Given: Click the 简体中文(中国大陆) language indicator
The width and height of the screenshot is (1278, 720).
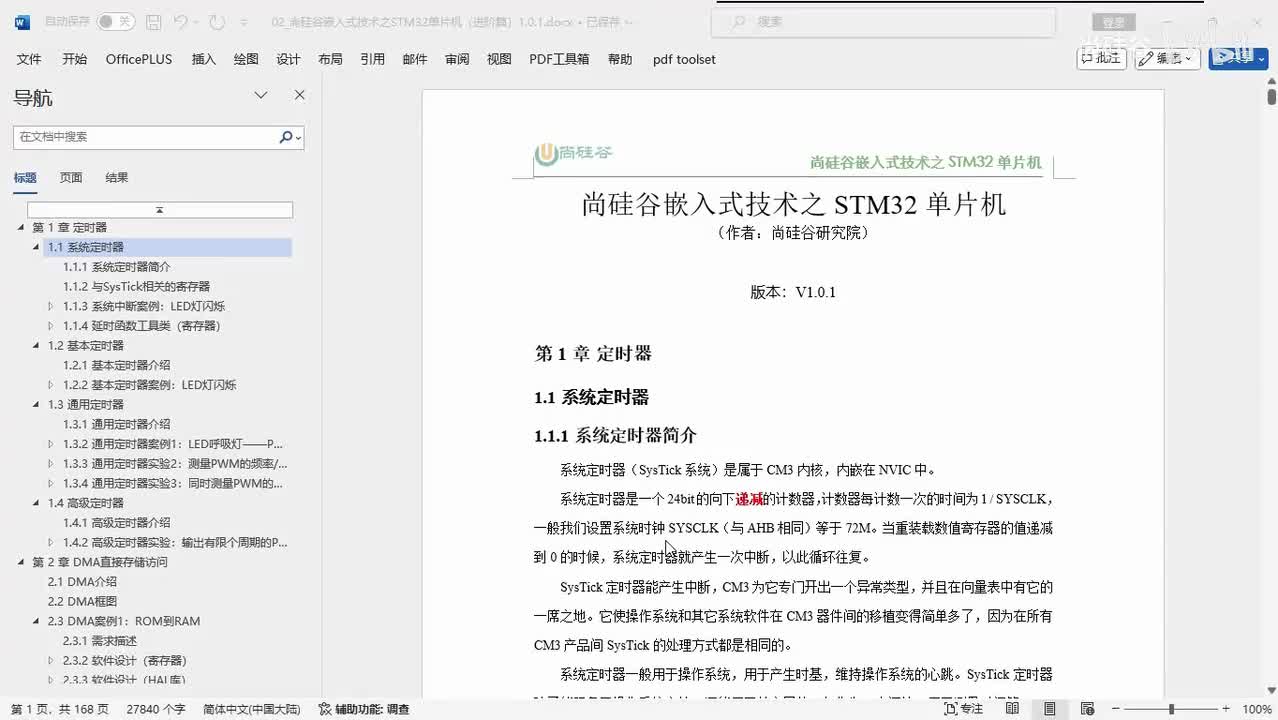Looking at the screenshot, I should 251,709.
